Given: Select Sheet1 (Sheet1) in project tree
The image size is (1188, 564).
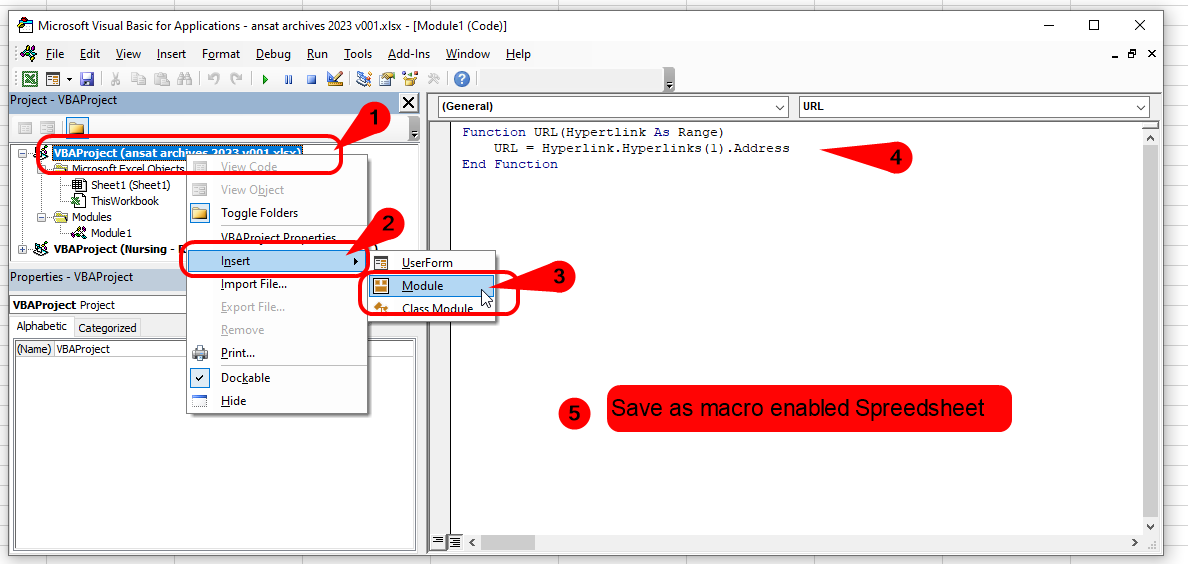Looking at the screenshot, I should pos(130,185).
